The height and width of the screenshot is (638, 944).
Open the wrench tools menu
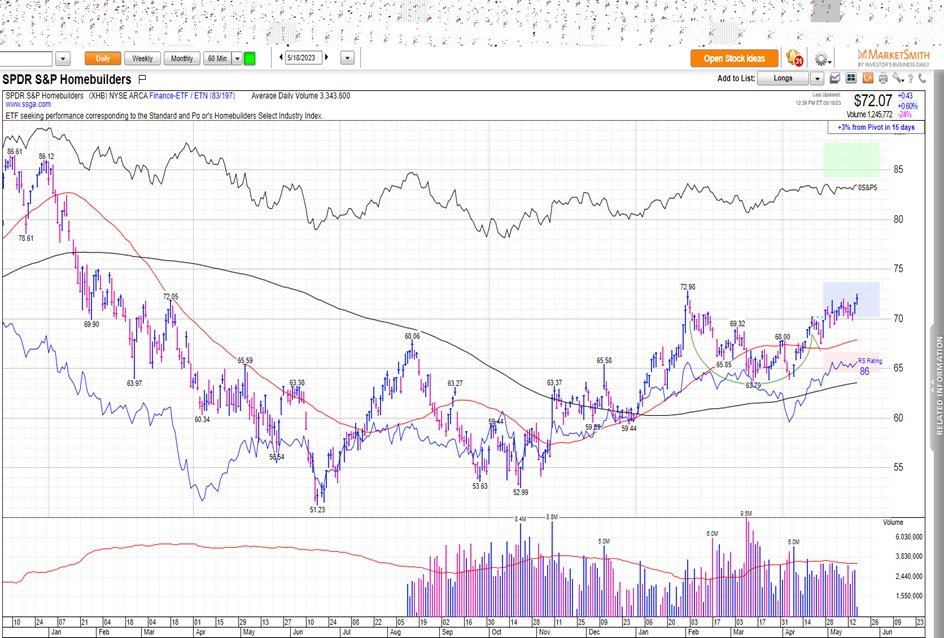tap(898, 78)
